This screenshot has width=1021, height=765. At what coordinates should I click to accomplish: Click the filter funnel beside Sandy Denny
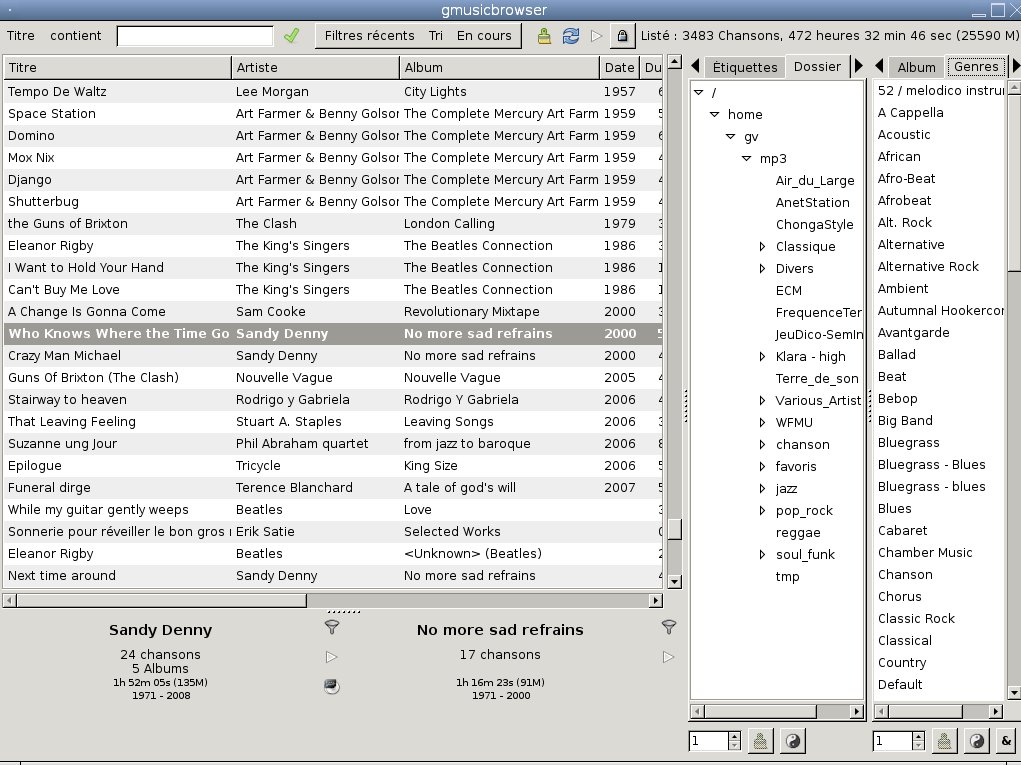coord(332,627)
